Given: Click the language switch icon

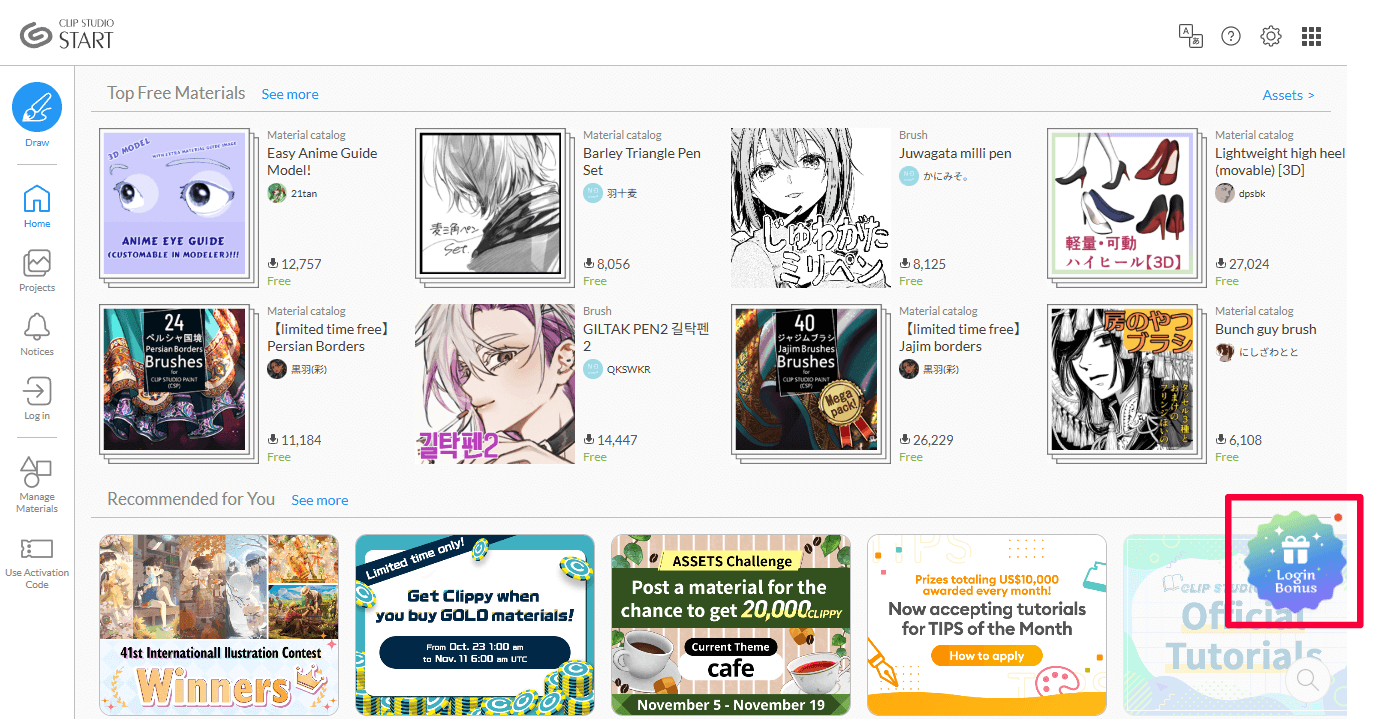Looking at the screenshot, I should (x=1191, y=36).
